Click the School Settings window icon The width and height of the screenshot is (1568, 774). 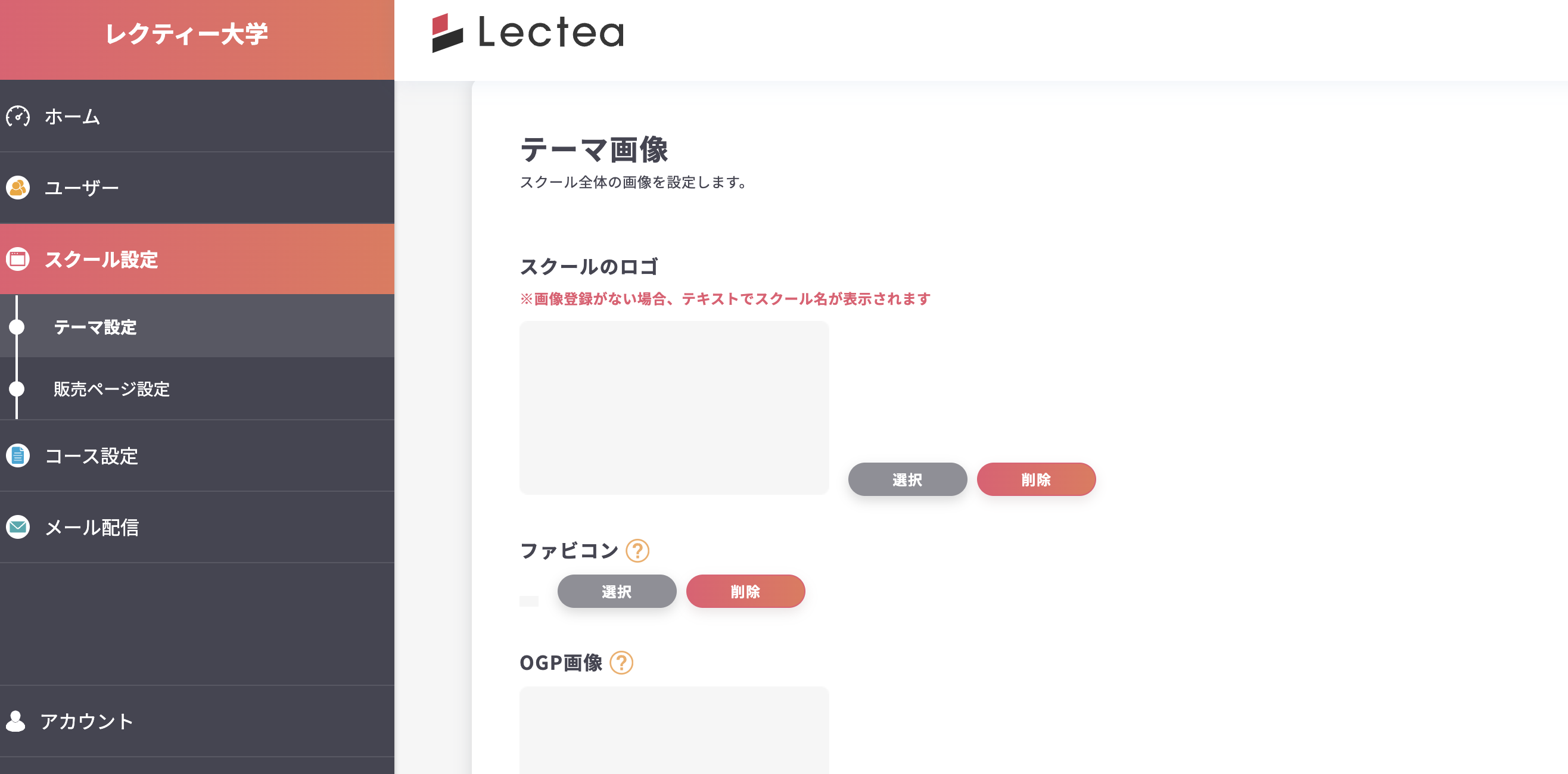point(18,259)
